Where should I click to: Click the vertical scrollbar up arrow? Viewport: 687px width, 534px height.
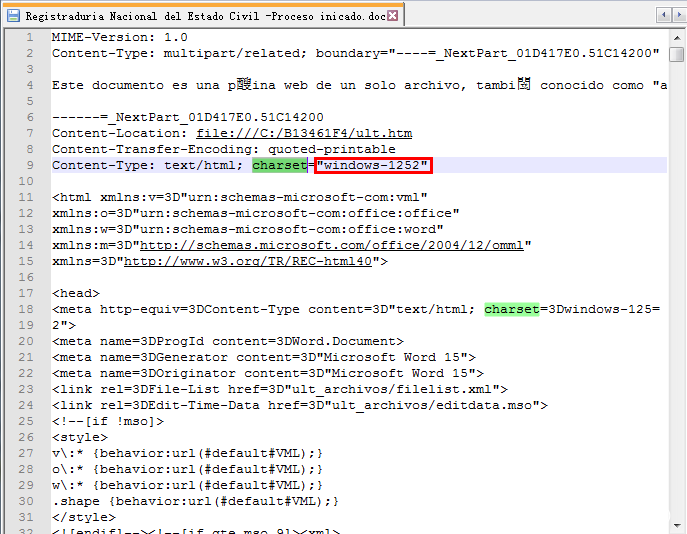coord(677,36)
